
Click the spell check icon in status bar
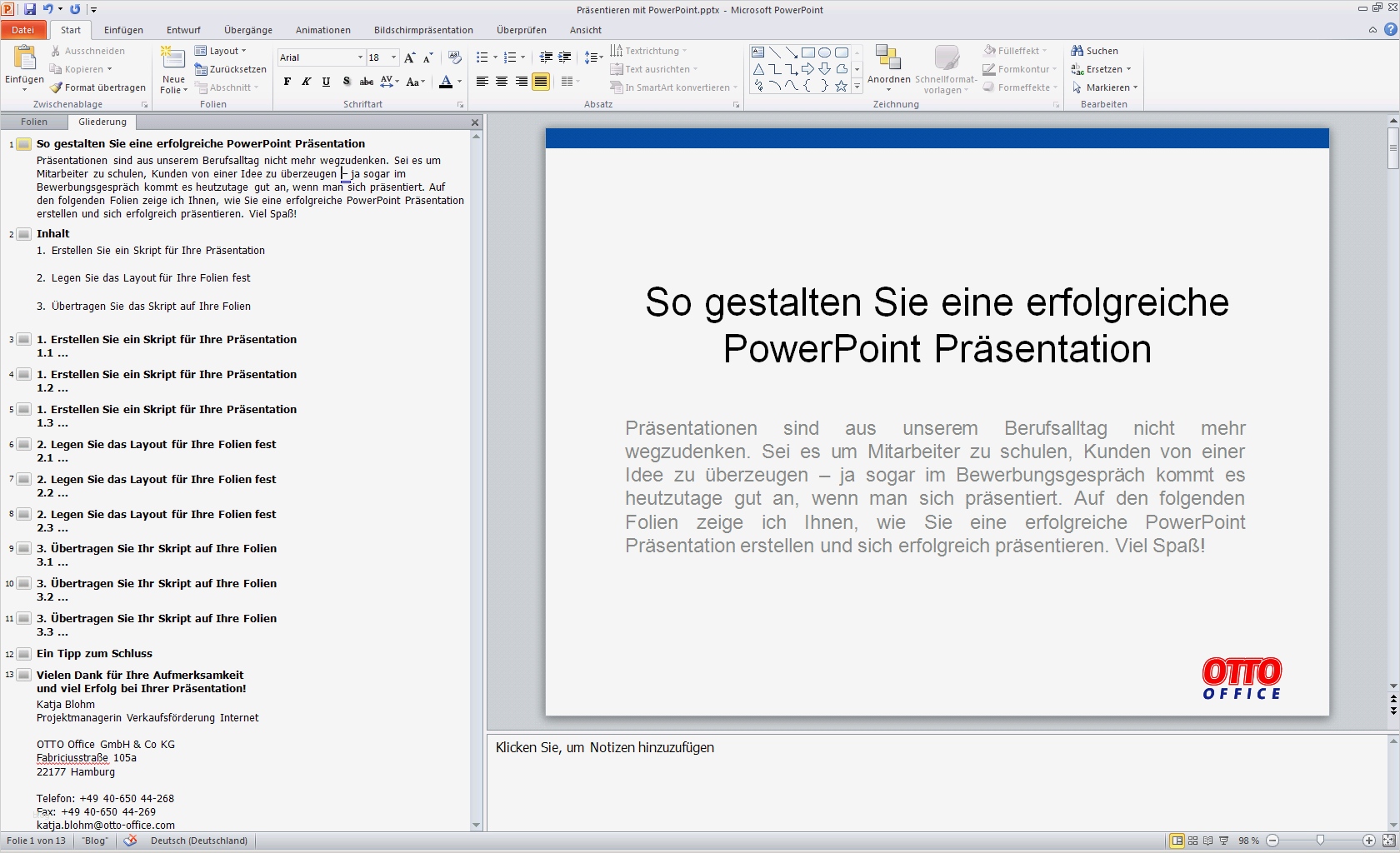130,841
